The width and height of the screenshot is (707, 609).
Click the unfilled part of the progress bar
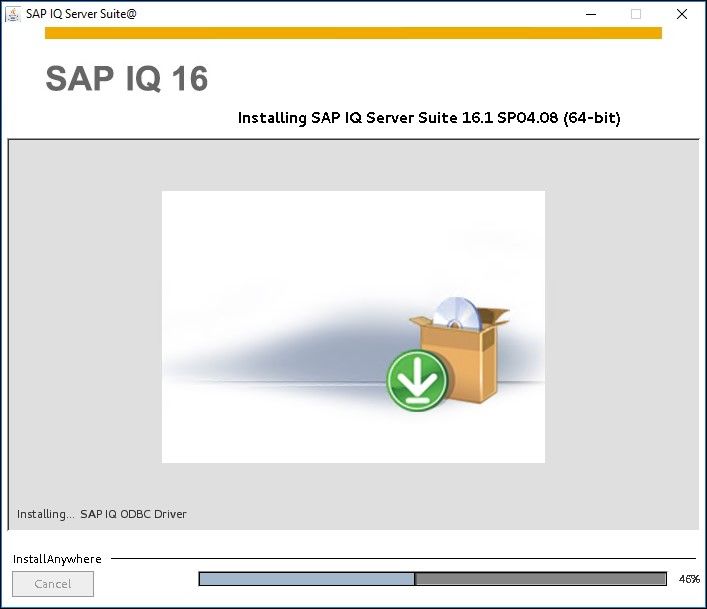coord(540,579)
